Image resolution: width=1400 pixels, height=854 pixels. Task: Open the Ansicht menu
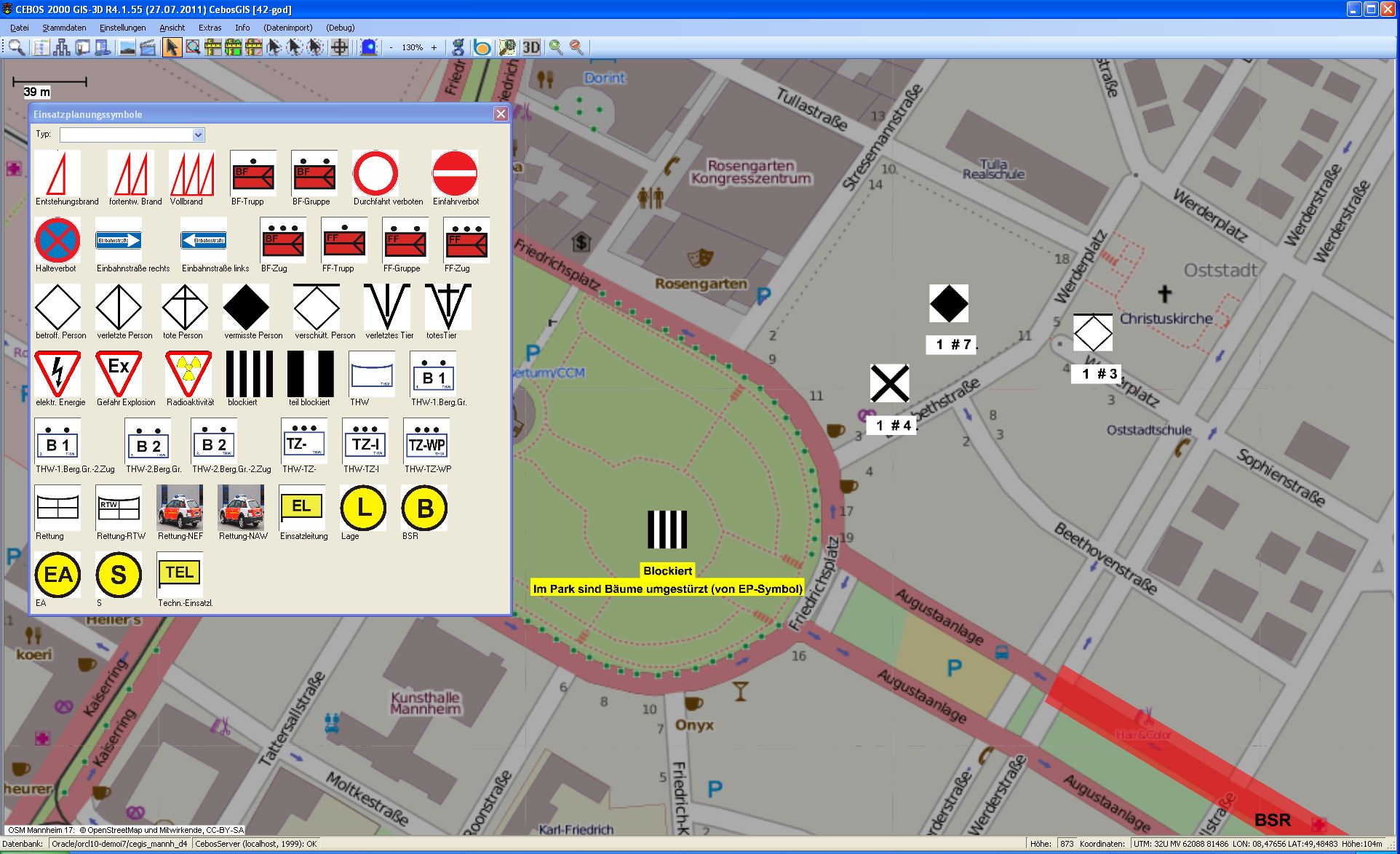pyautogui.click(x=172, y=28)
